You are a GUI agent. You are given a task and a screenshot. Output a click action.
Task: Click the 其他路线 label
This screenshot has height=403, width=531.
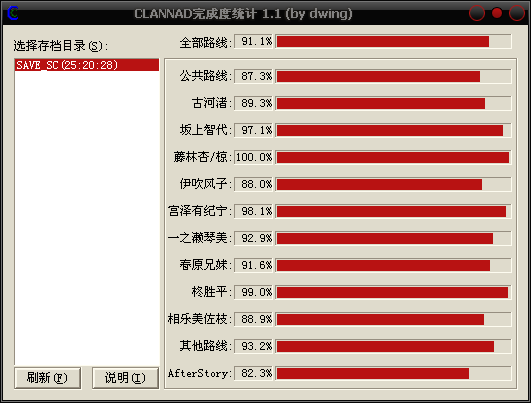206,346
